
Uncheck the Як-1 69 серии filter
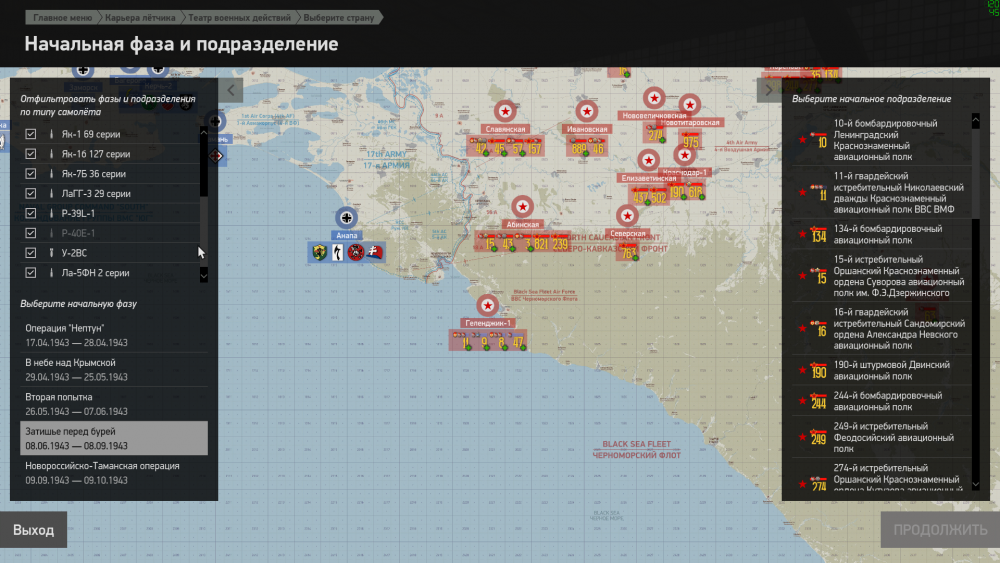click(x=31, y=134)
